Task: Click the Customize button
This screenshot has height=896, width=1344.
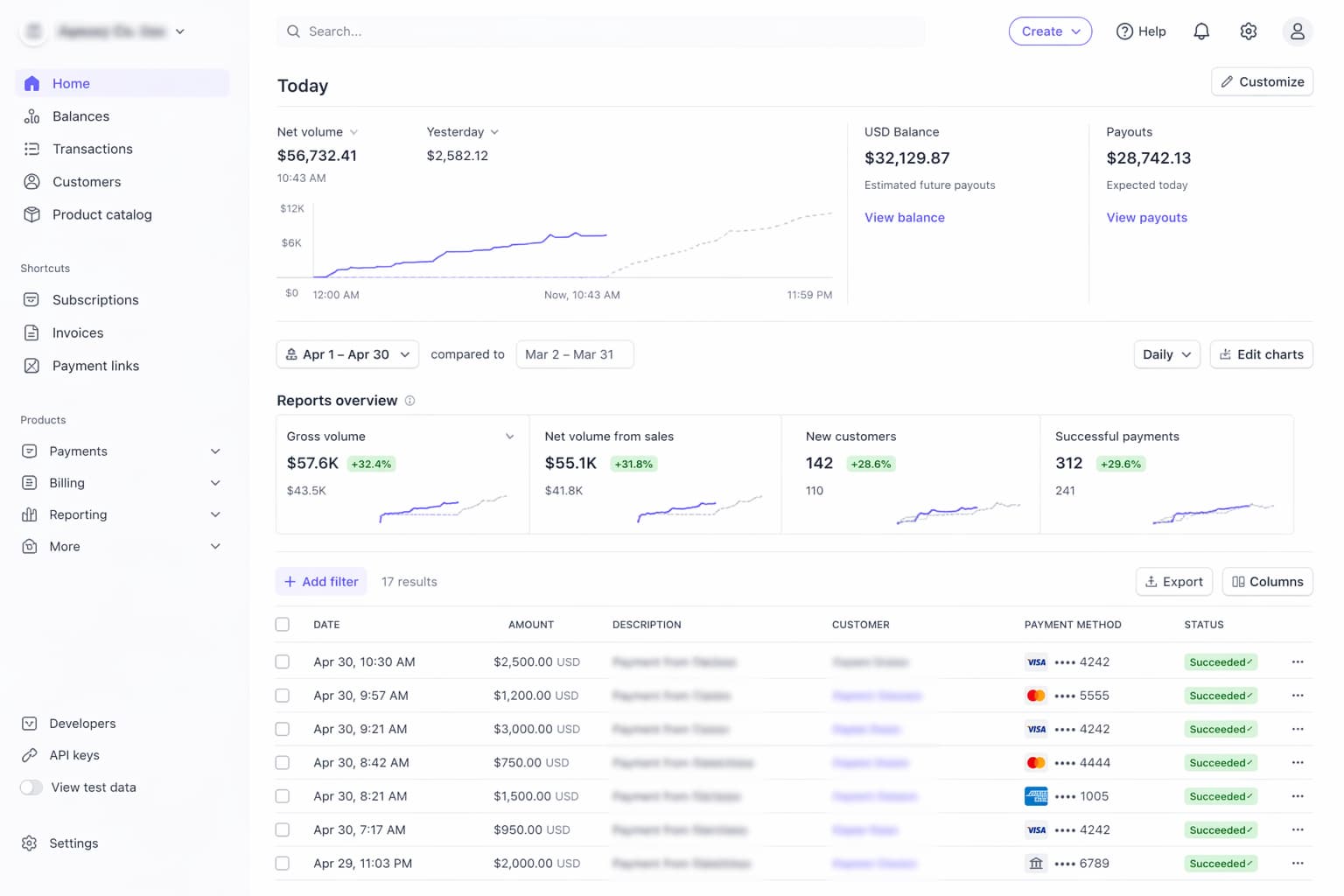Action: point(1262,81)
